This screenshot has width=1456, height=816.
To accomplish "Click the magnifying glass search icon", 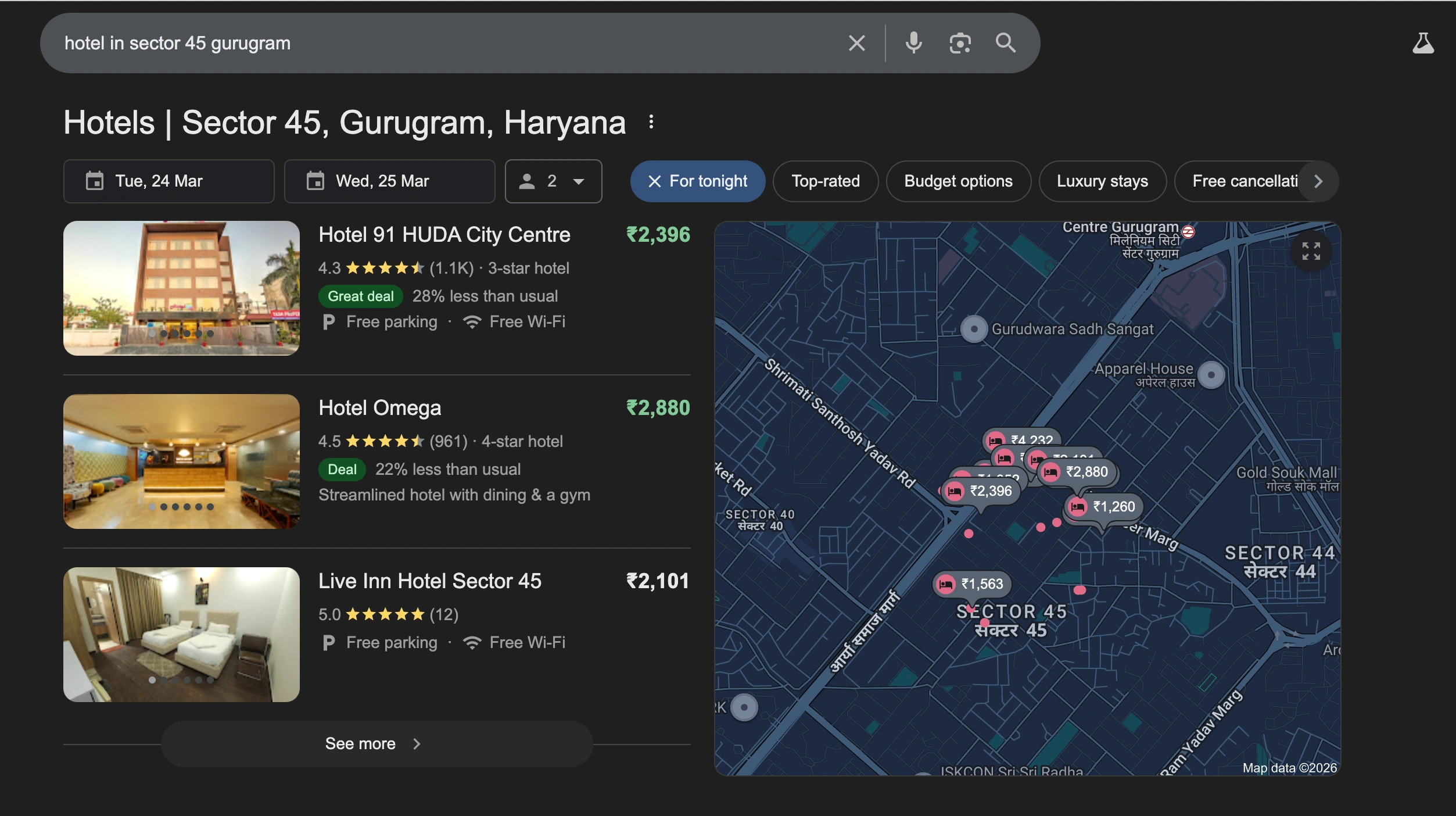I will (1006, 43).
